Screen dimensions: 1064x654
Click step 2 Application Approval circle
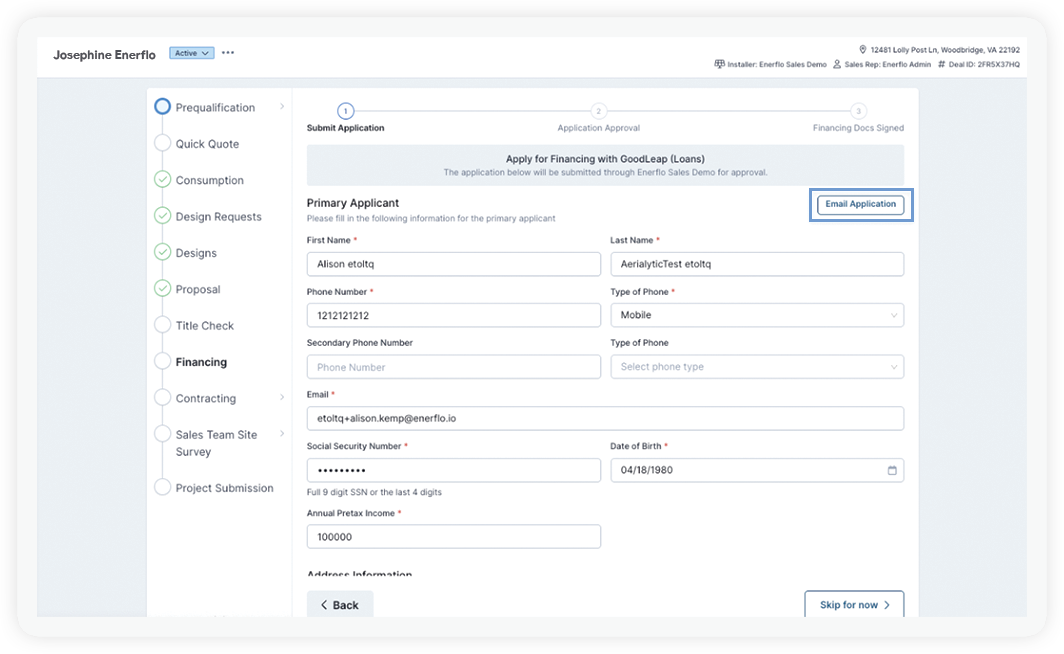[x=598, y=111]
